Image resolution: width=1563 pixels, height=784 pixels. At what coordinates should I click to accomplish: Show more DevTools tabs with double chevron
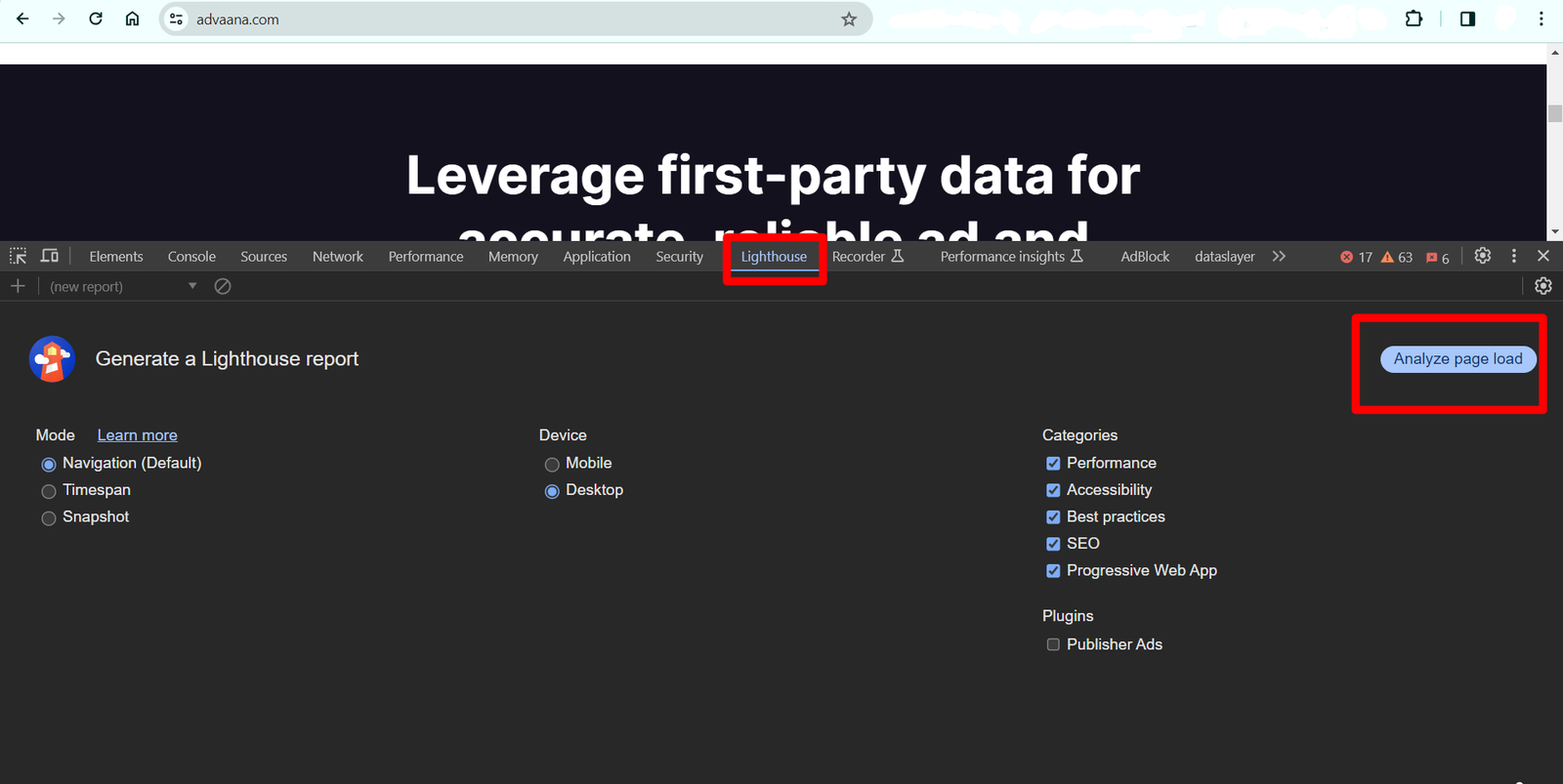pos(1279,256)
